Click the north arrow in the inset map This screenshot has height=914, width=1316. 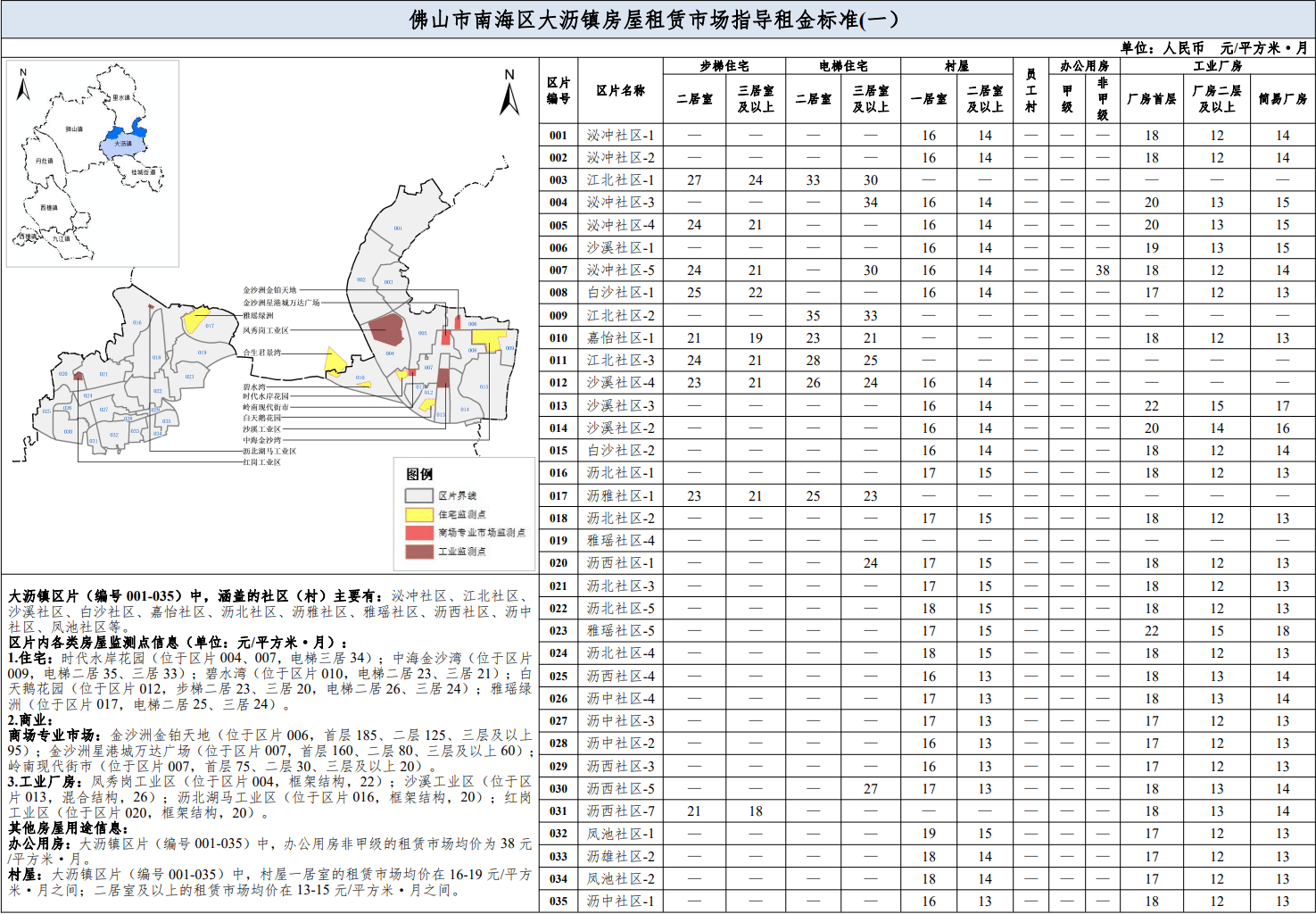(24, 86)
